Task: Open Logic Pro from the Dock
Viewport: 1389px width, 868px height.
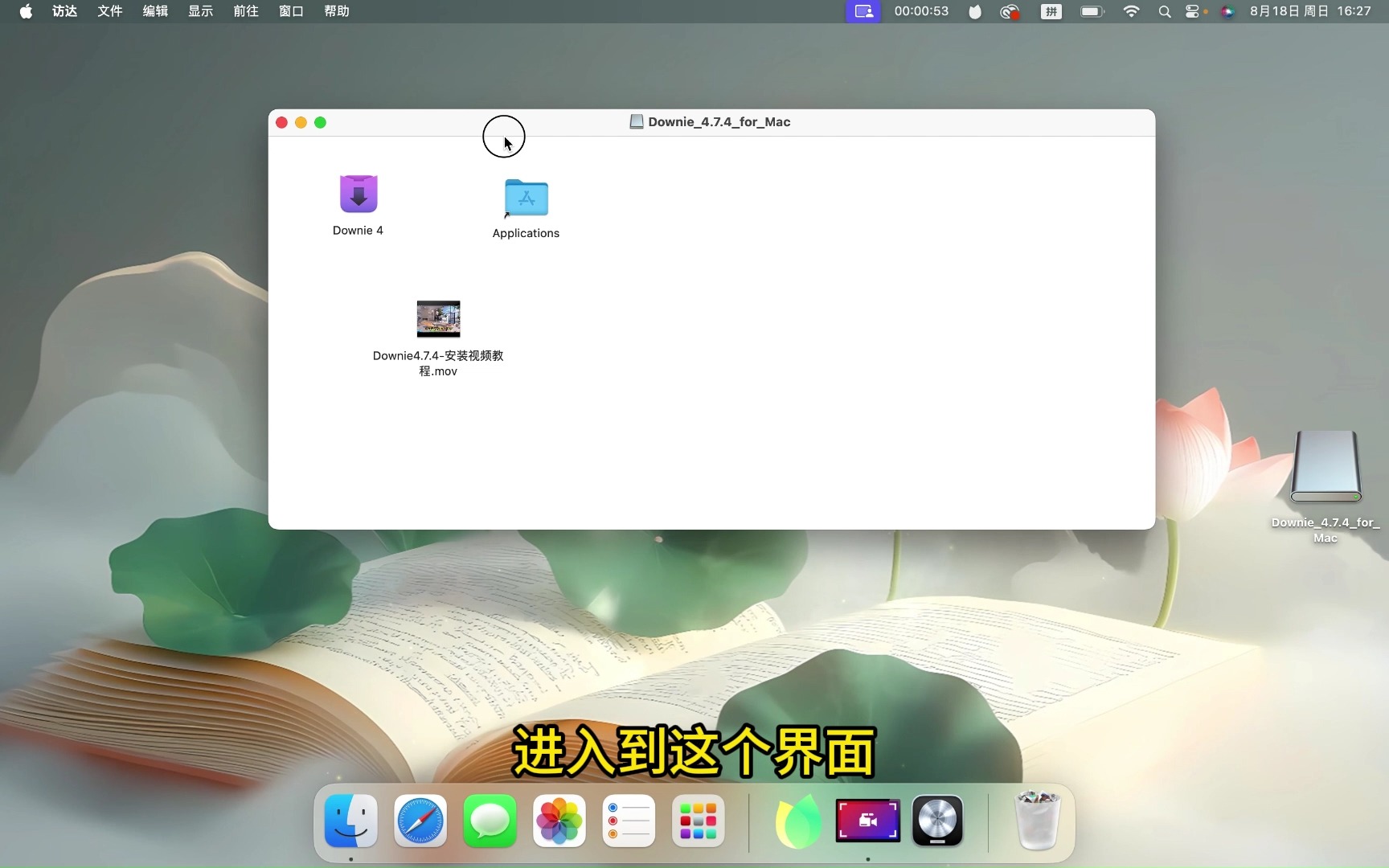Action: click(938, 821)
